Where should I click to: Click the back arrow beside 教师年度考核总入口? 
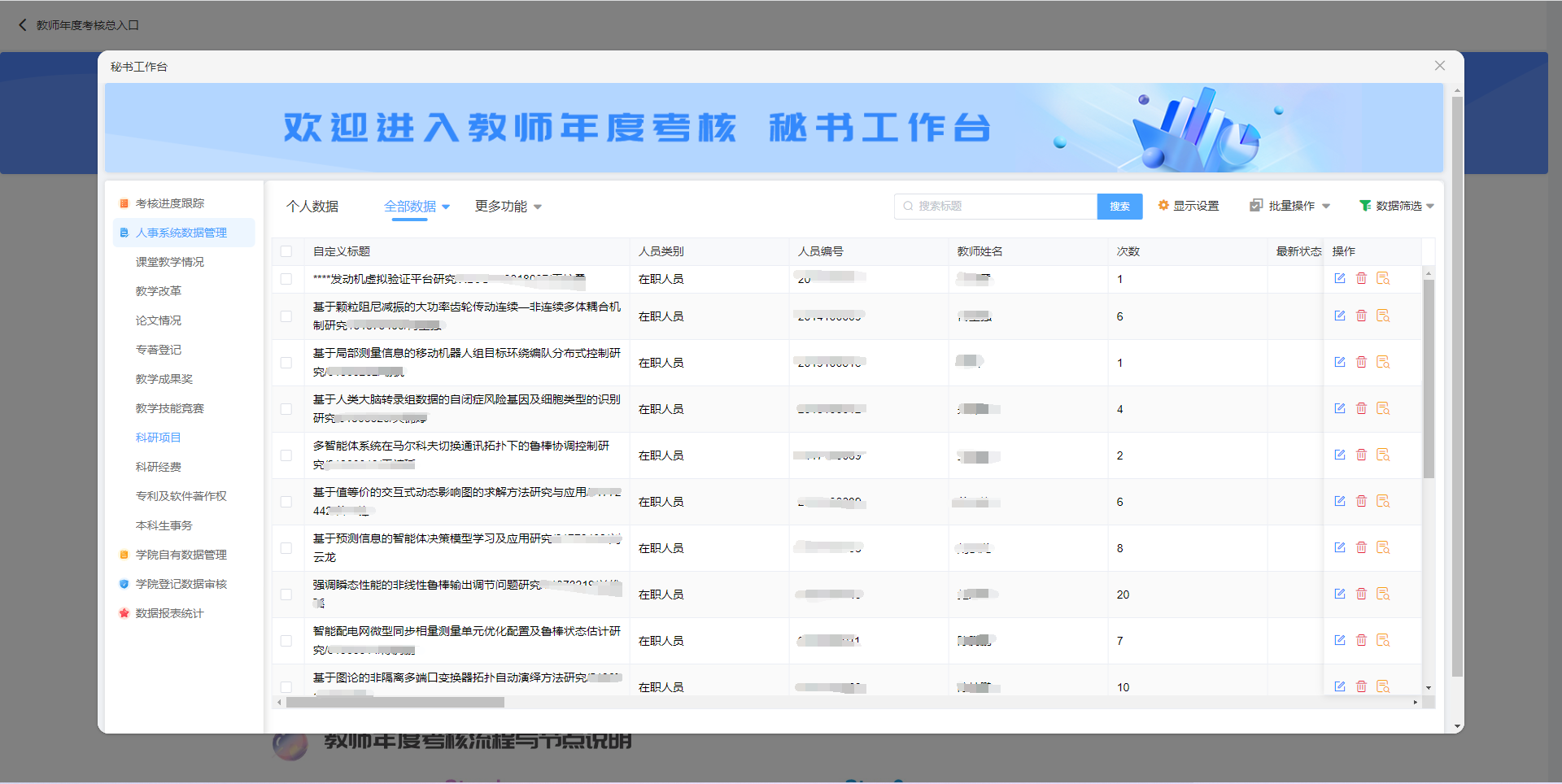point(22,25)
